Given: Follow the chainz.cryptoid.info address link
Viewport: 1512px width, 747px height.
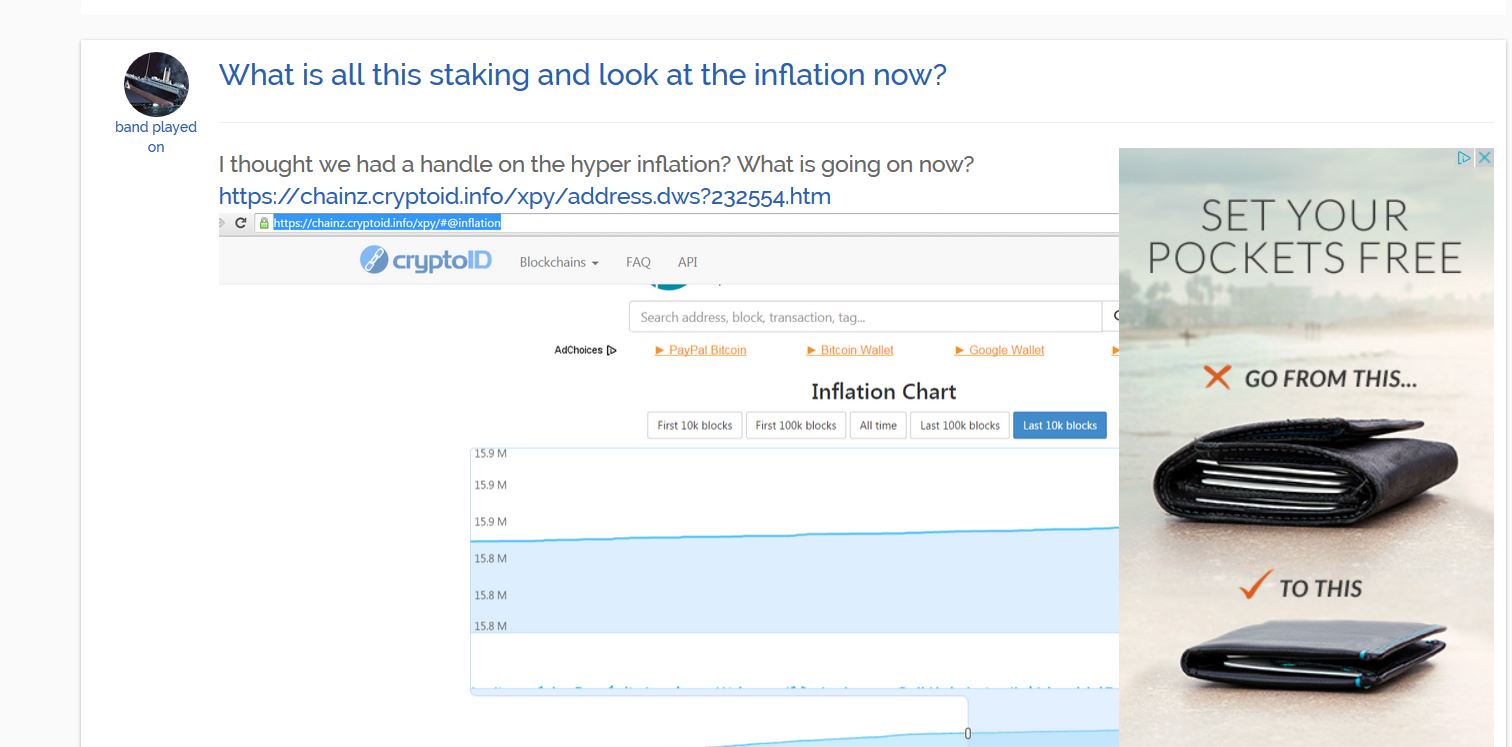Looking at the screenshot, I should [524, 196].
